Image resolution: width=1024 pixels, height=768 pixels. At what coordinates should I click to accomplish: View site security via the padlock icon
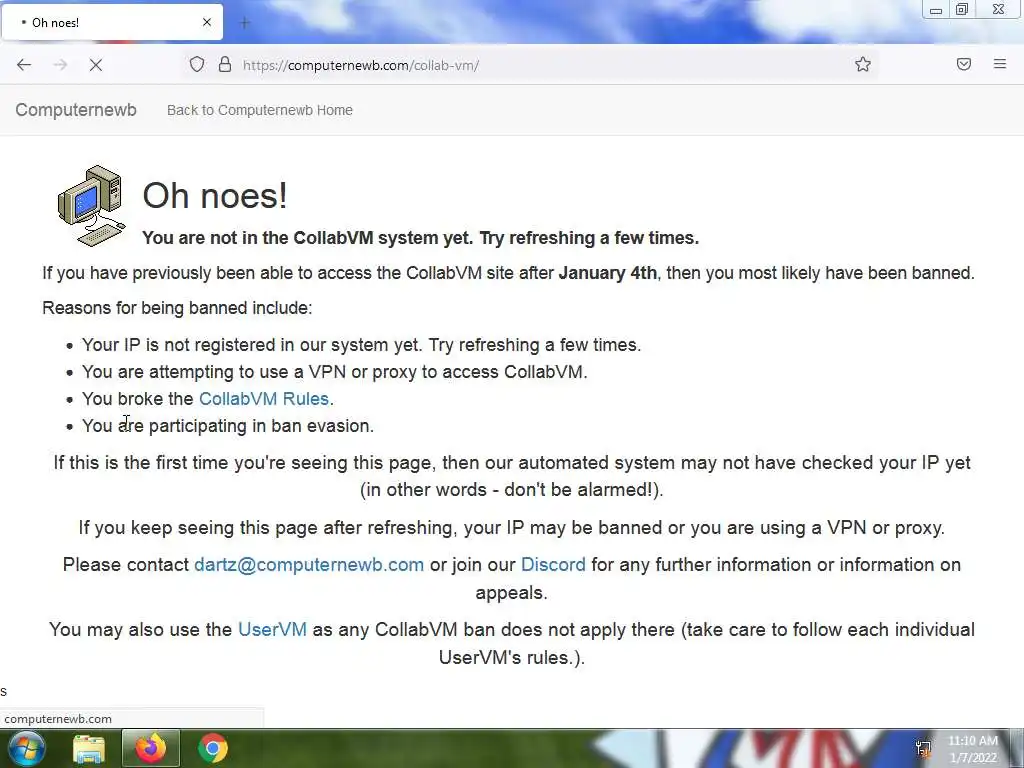225,64
